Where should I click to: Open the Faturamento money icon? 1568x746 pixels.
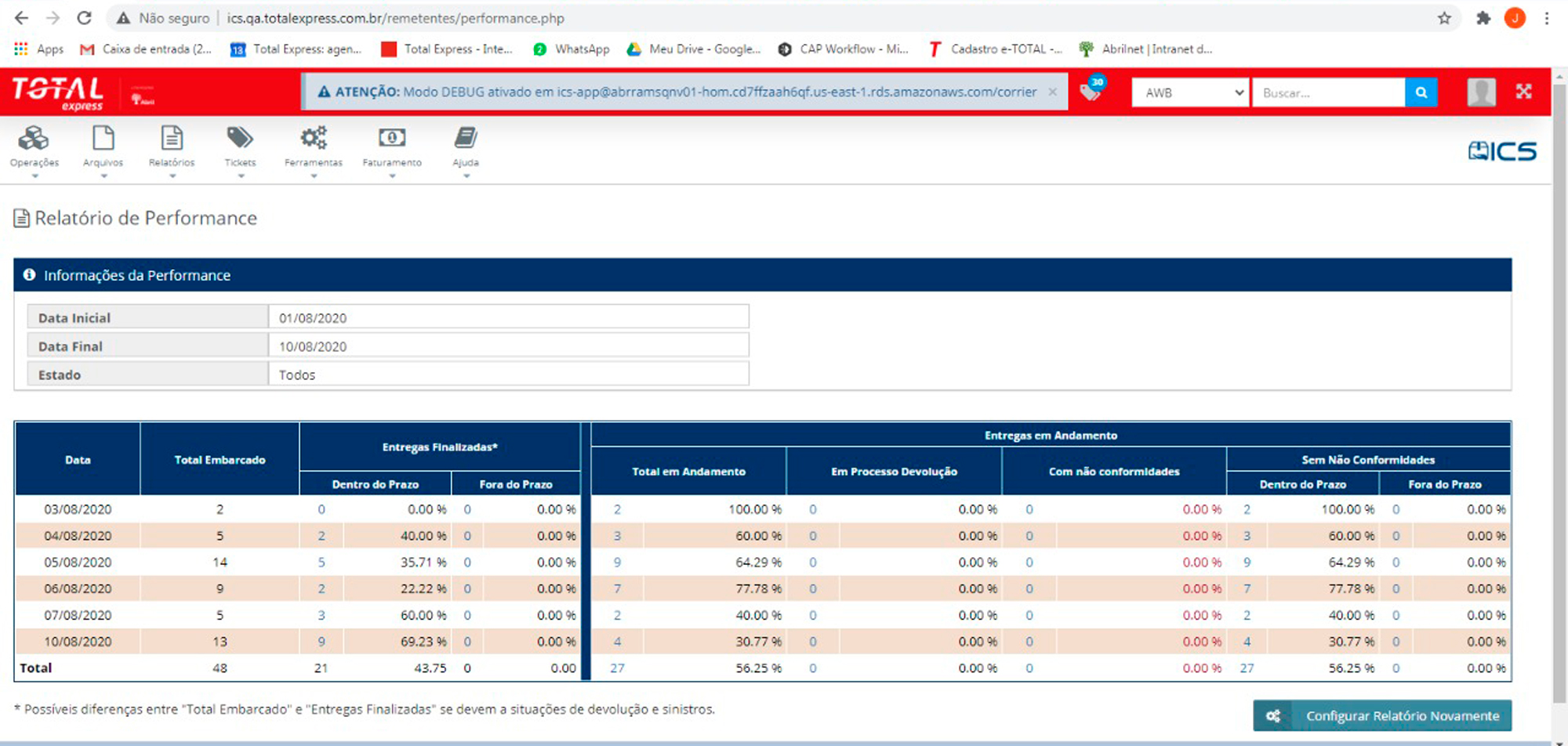[392, 138]
